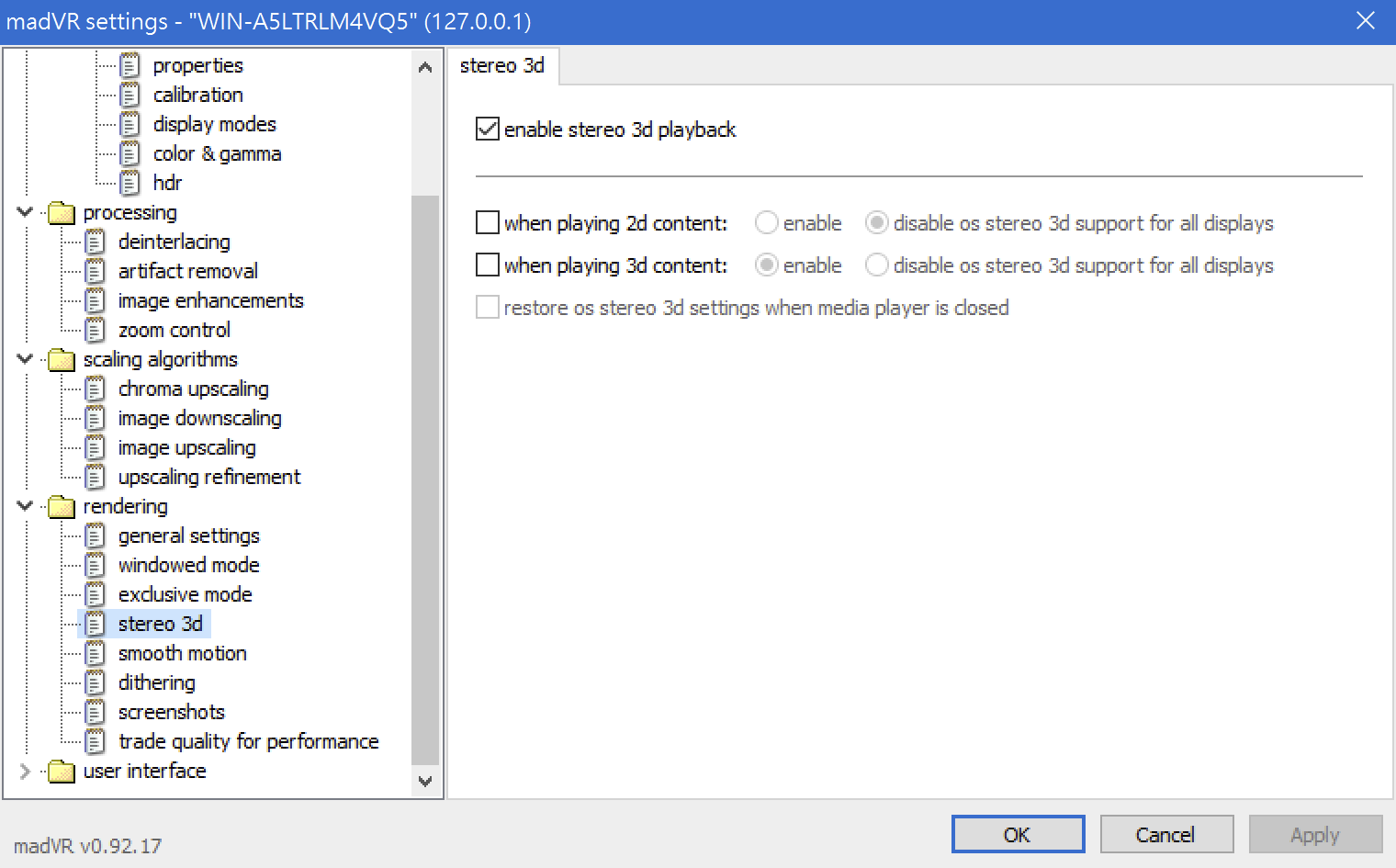
Task: Click the Apply button
Action: [x=1314, y=834]
